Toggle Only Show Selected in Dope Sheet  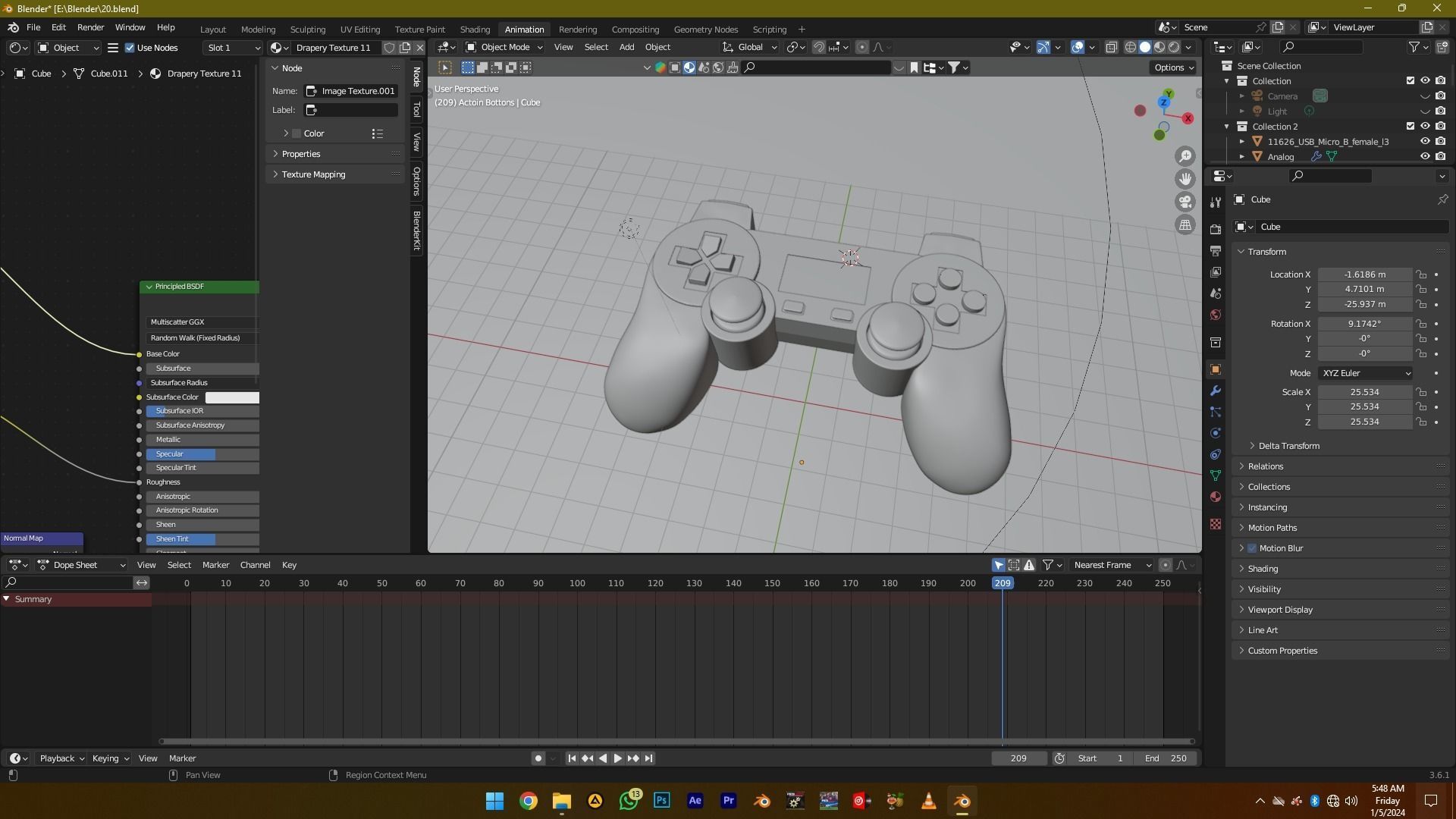coord(999,565)
